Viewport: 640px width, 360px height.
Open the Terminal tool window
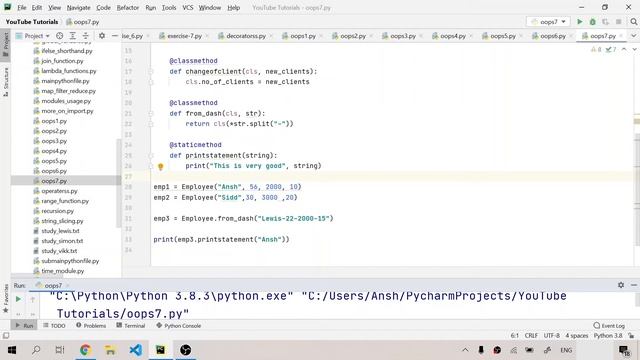click(x=131, y=326)
